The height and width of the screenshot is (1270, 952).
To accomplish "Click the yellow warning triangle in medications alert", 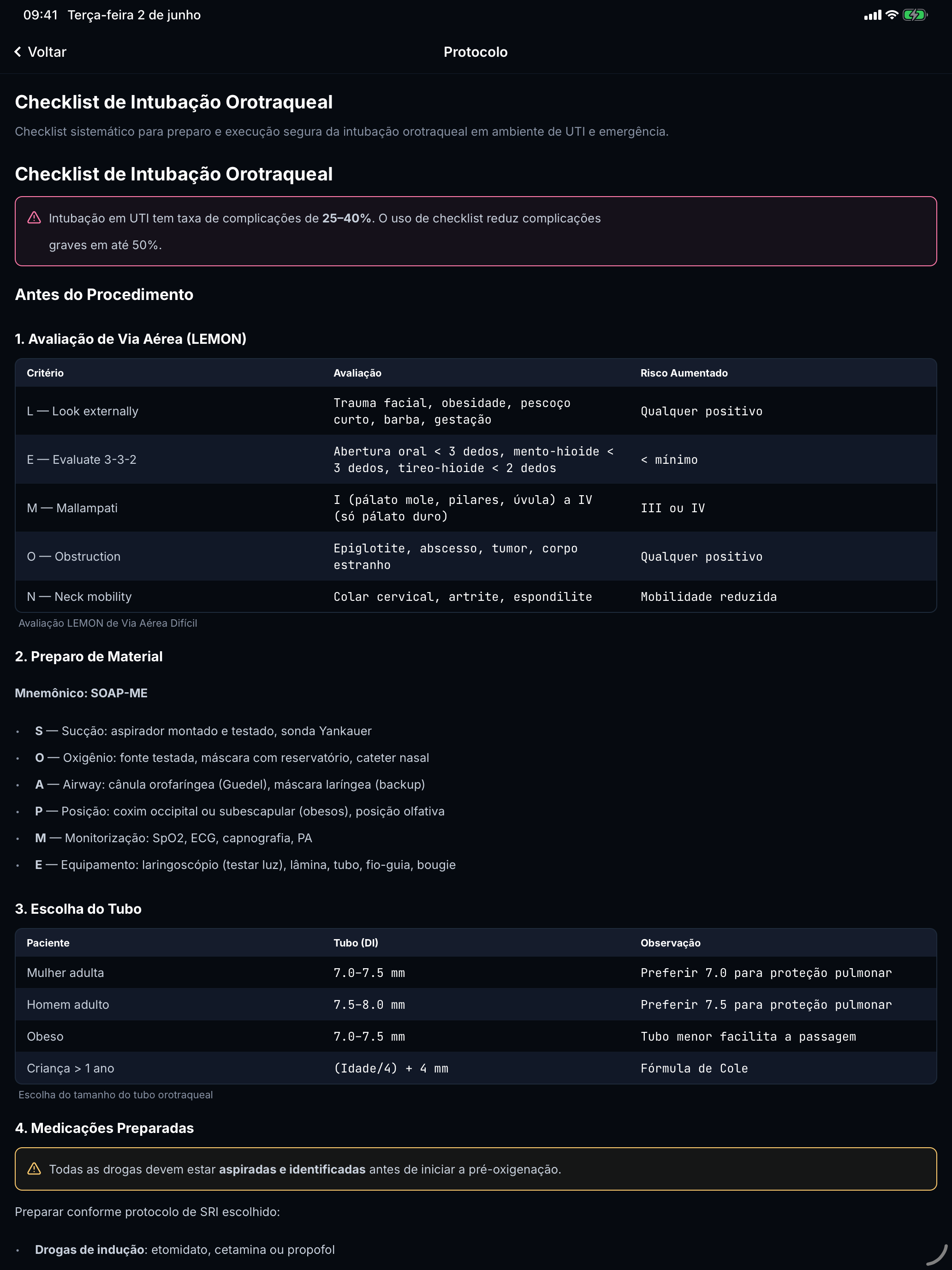I will click(x=35, y=1169).
